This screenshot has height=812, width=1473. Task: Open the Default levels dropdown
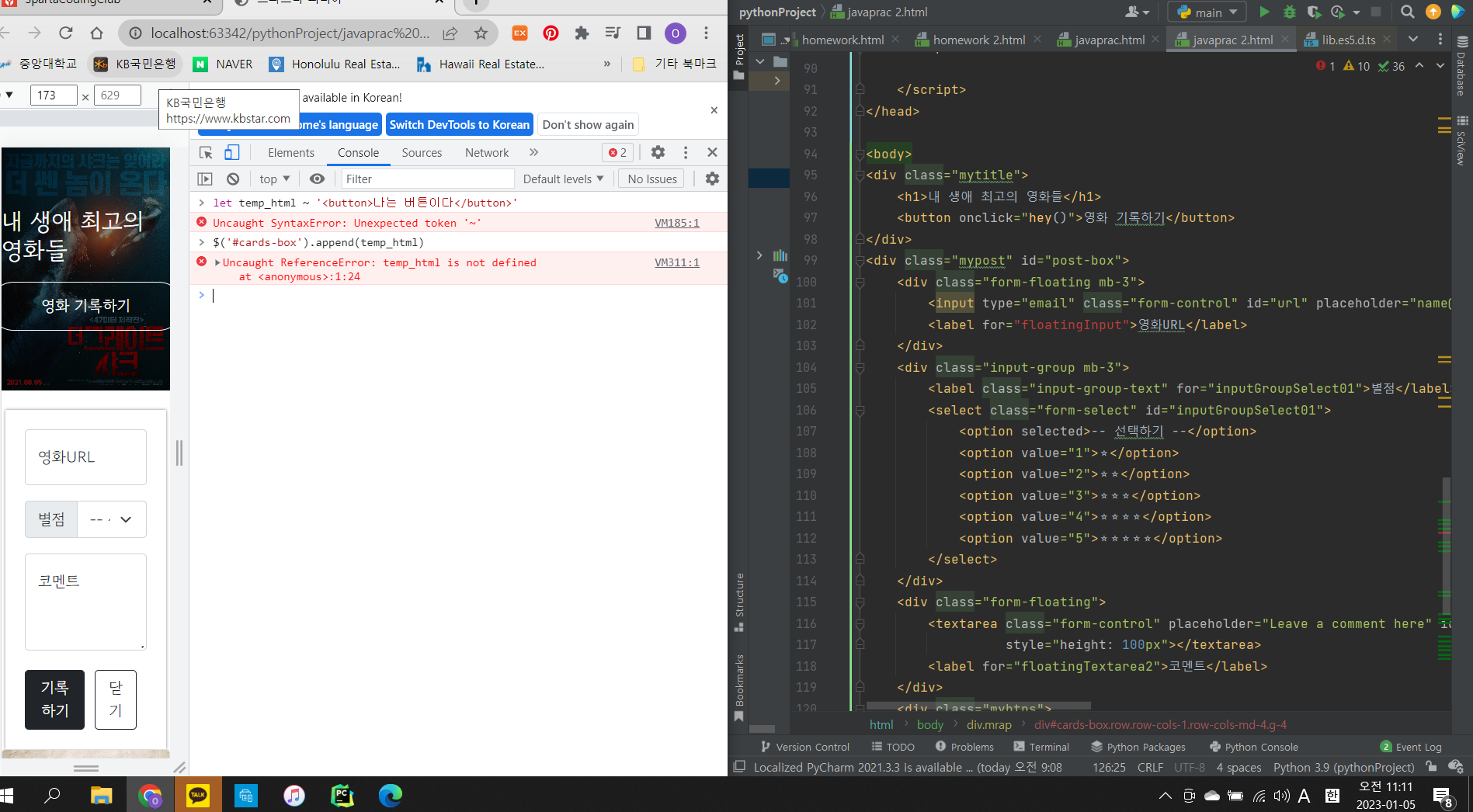tap(563, 179)
